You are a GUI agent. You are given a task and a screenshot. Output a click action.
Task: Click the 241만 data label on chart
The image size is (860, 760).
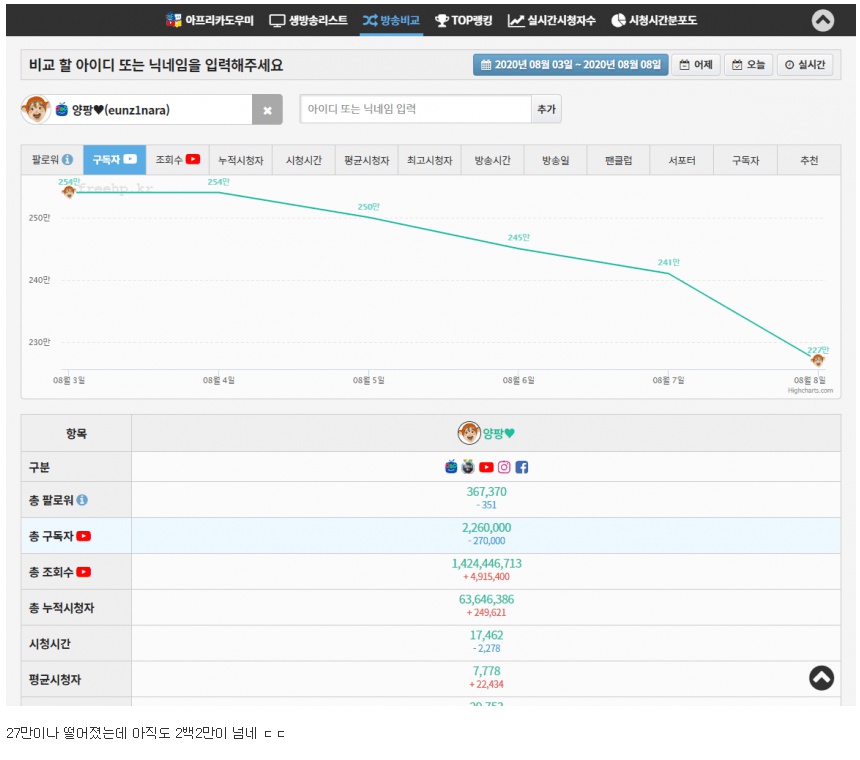[668, 262]
